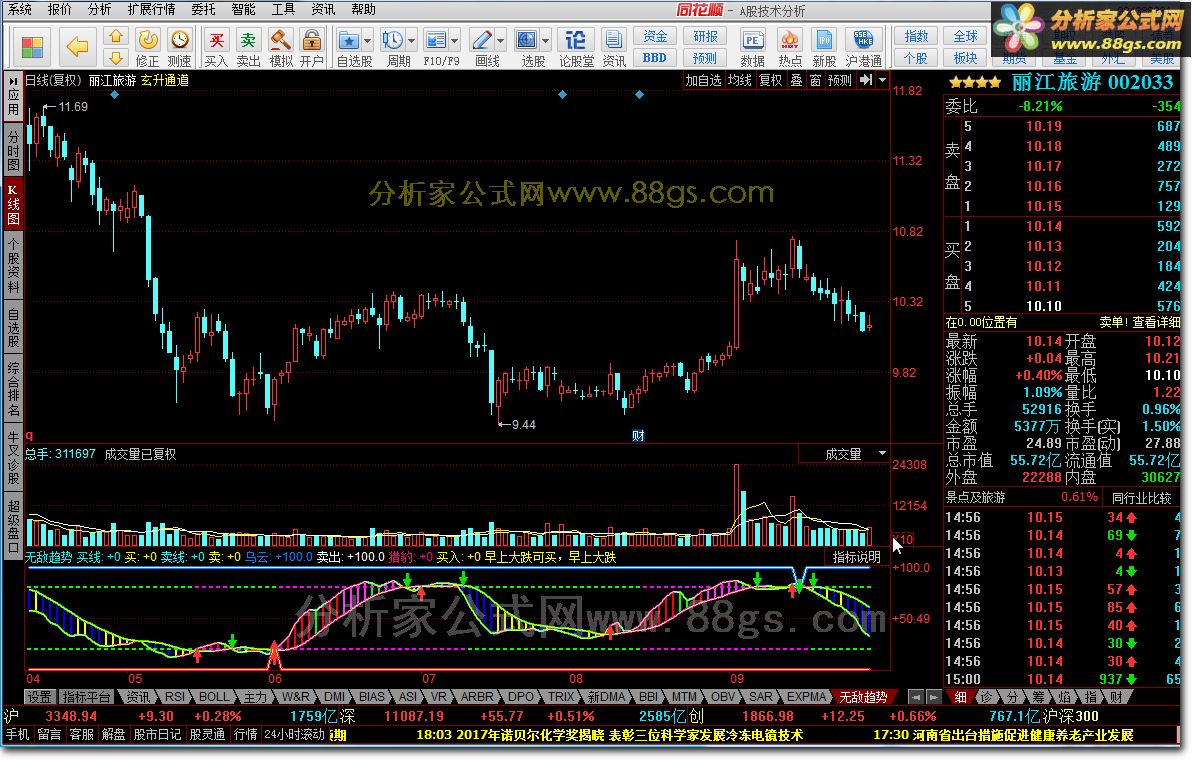Expand the 画线 dropdown arrow
Viewport: 1193px width, 760px height.
(501, 40)
